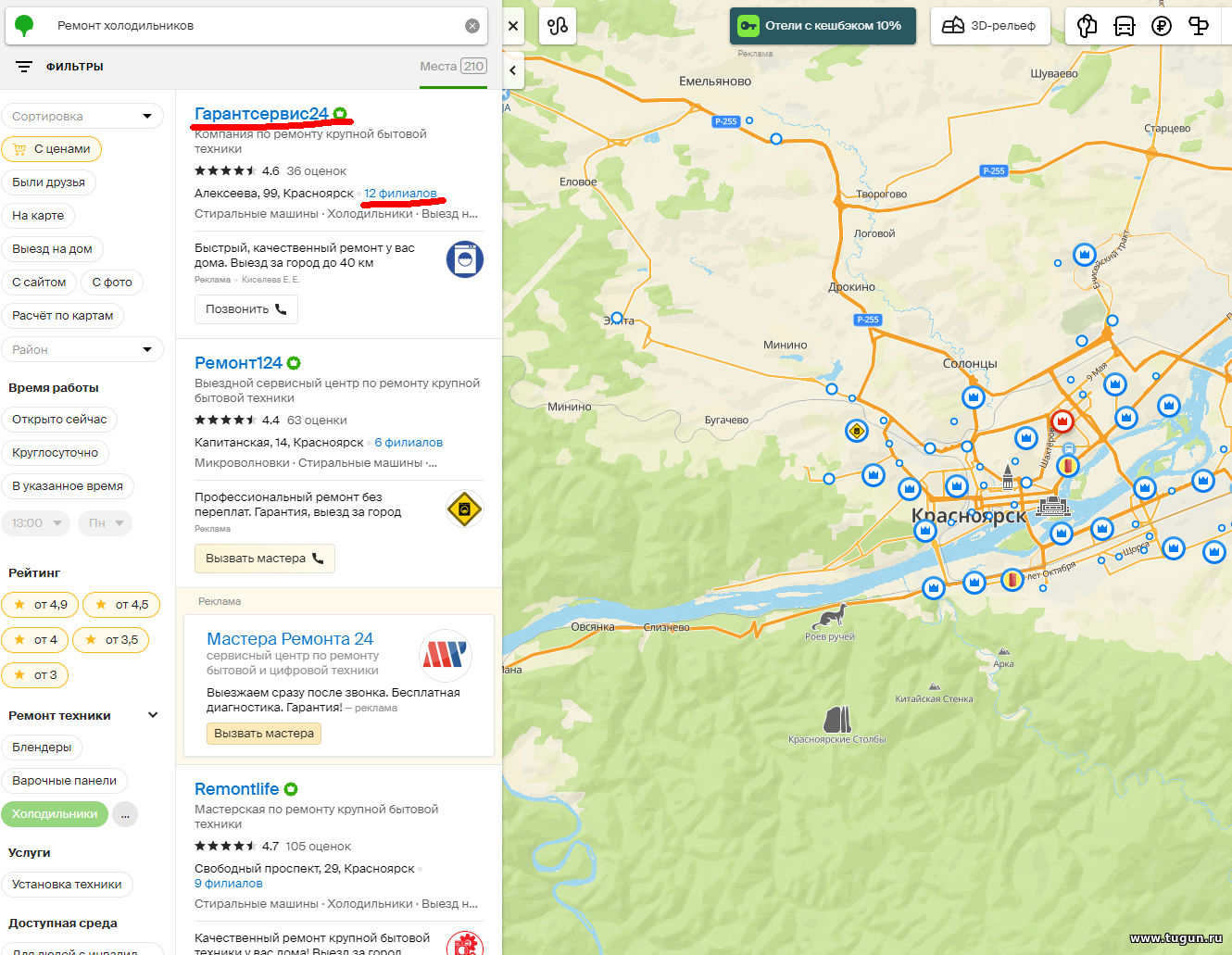Screen dimensions: 1232x955
Task: Open the Пн weekday dropdown
Action: point(105,522)
